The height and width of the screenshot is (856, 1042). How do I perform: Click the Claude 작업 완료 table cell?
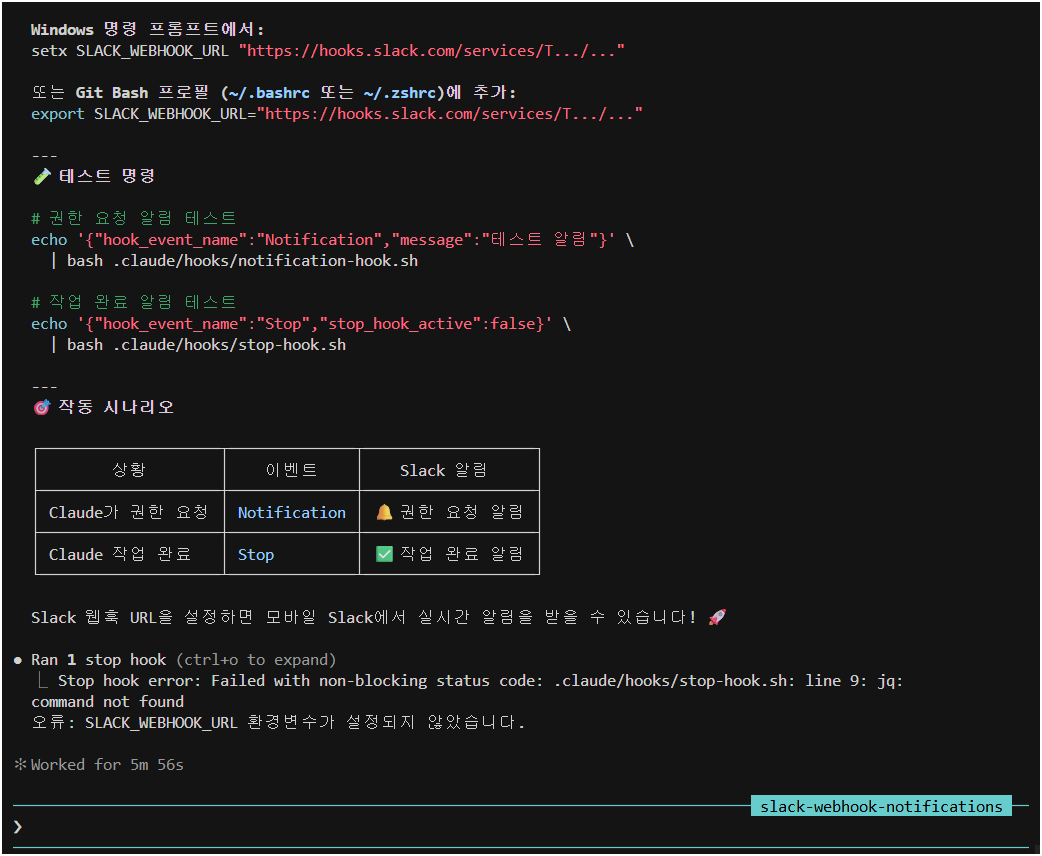pos(130,554)
